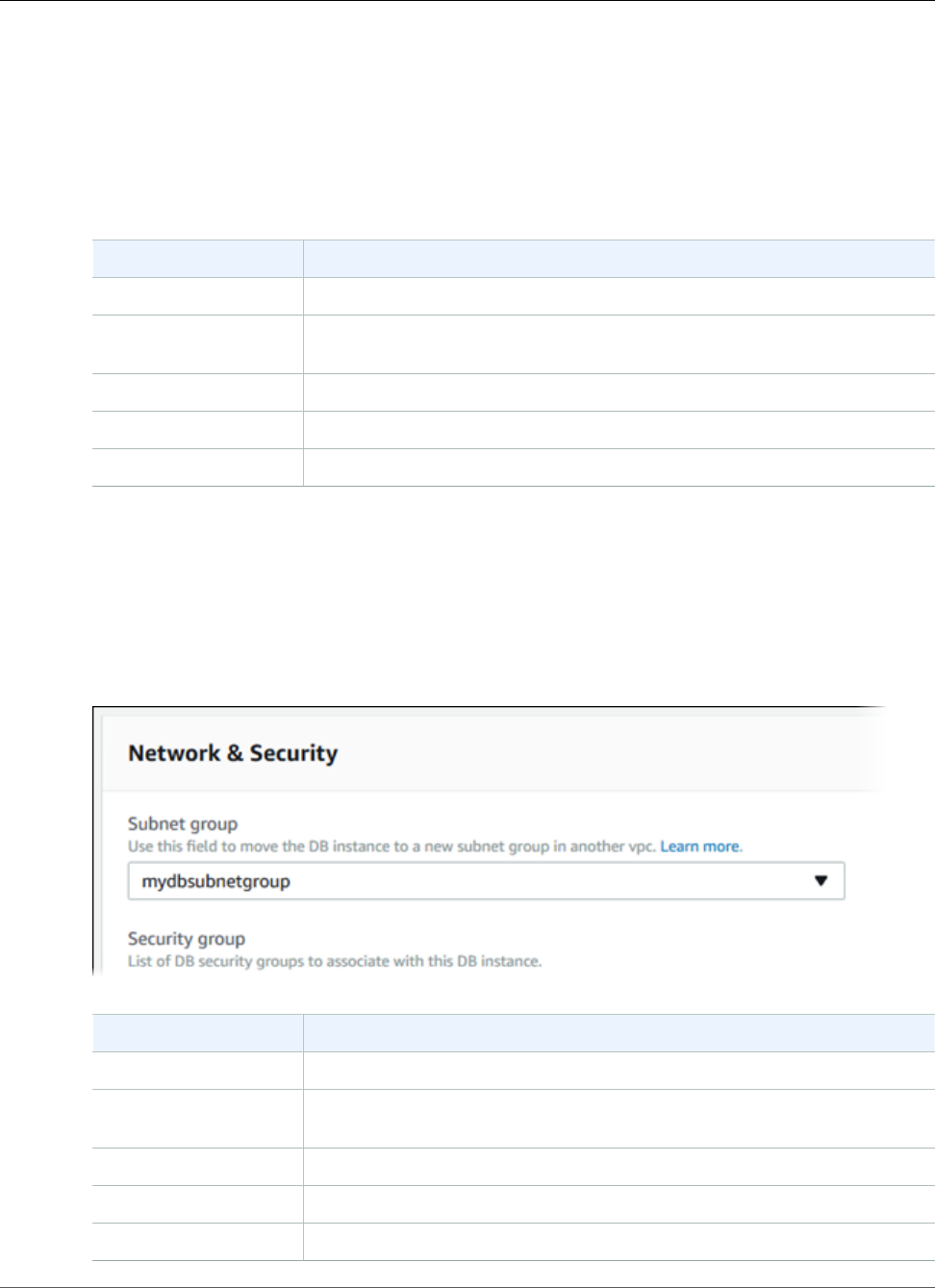
Task: Click the Subnet group field label
Action: coord(183,823)
